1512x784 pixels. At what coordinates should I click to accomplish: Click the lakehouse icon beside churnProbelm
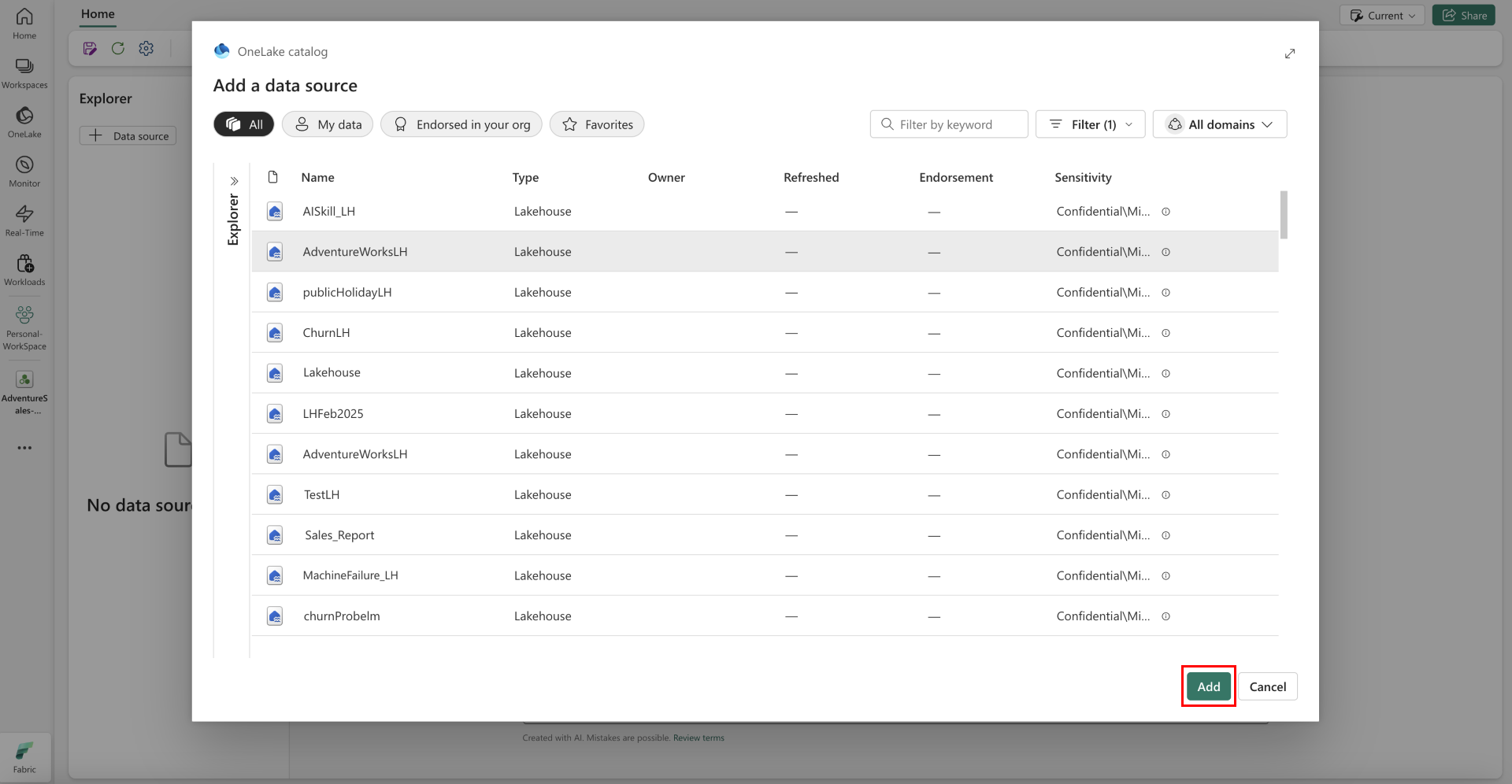click(275, 616)
